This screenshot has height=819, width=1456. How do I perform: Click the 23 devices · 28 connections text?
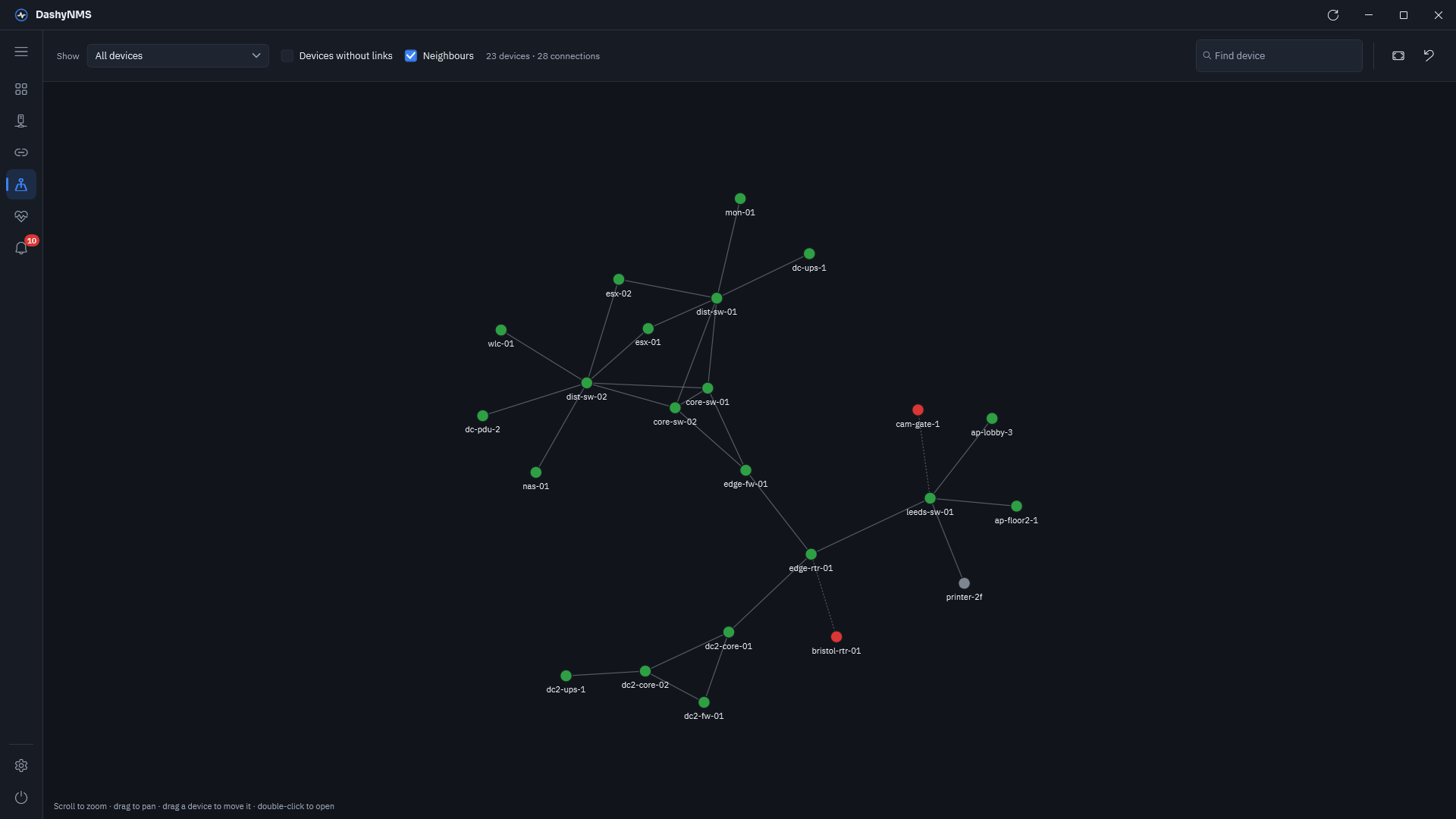pos(543,56)
